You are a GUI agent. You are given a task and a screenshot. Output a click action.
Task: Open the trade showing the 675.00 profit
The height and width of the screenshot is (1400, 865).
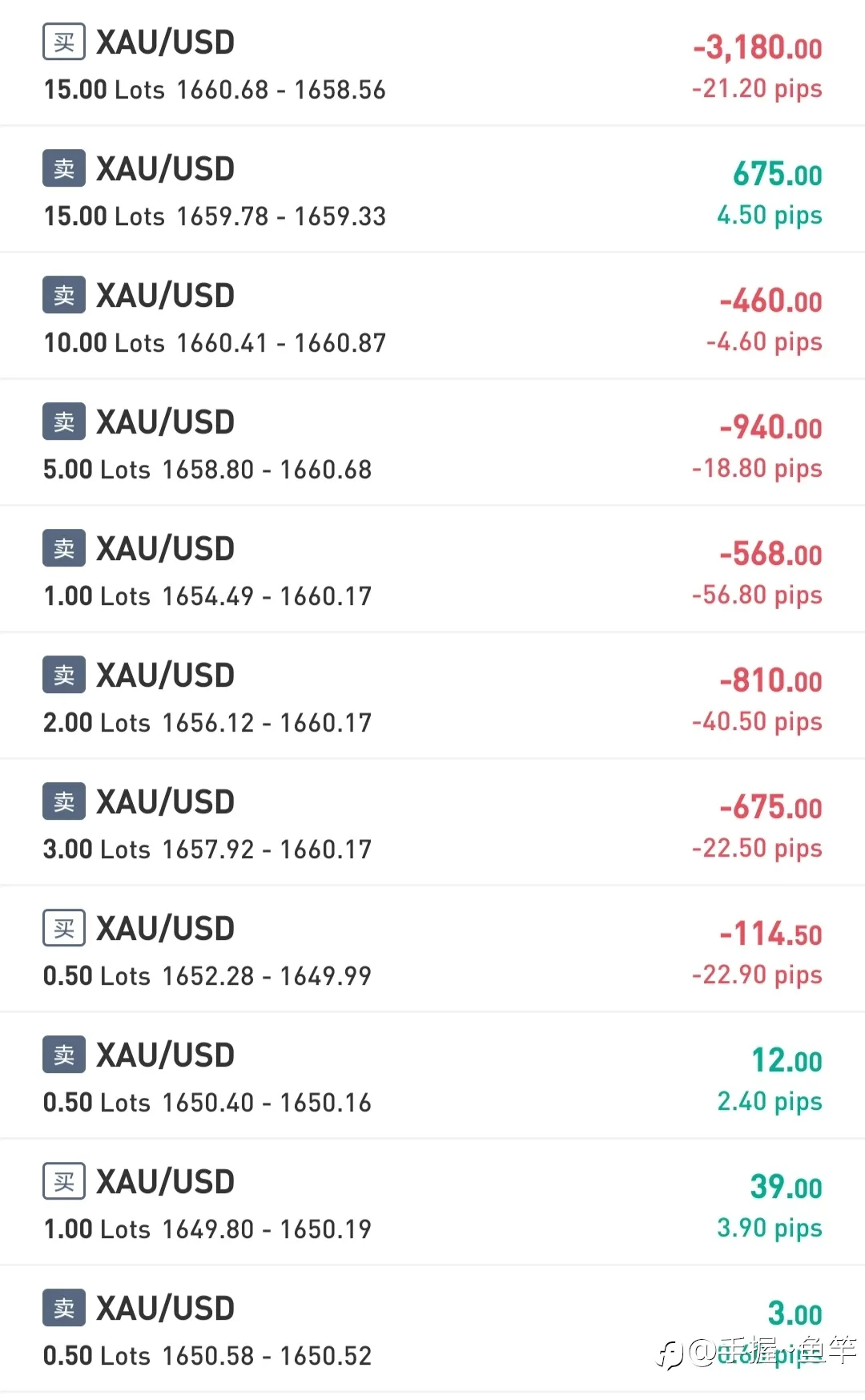[432, 190]
